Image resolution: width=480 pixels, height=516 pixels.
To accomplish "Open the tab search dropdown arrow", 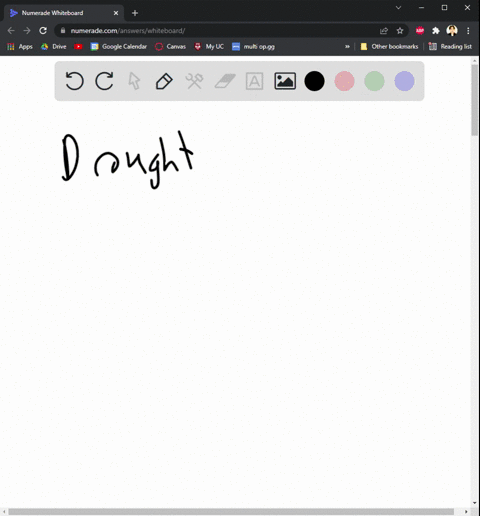I will (x=398, y=8).
